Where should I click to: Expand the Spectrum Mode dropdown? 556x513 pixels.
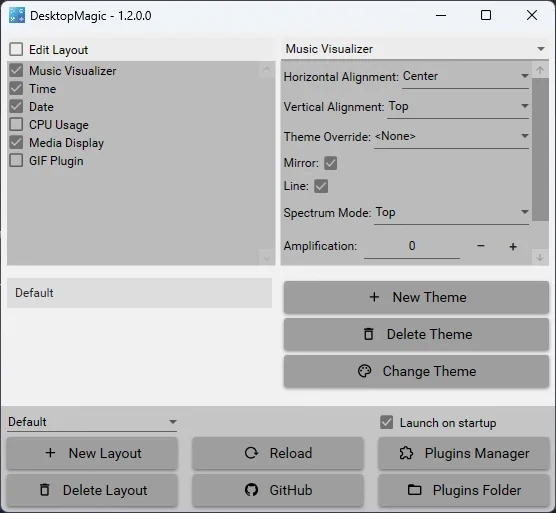point(451,212)
